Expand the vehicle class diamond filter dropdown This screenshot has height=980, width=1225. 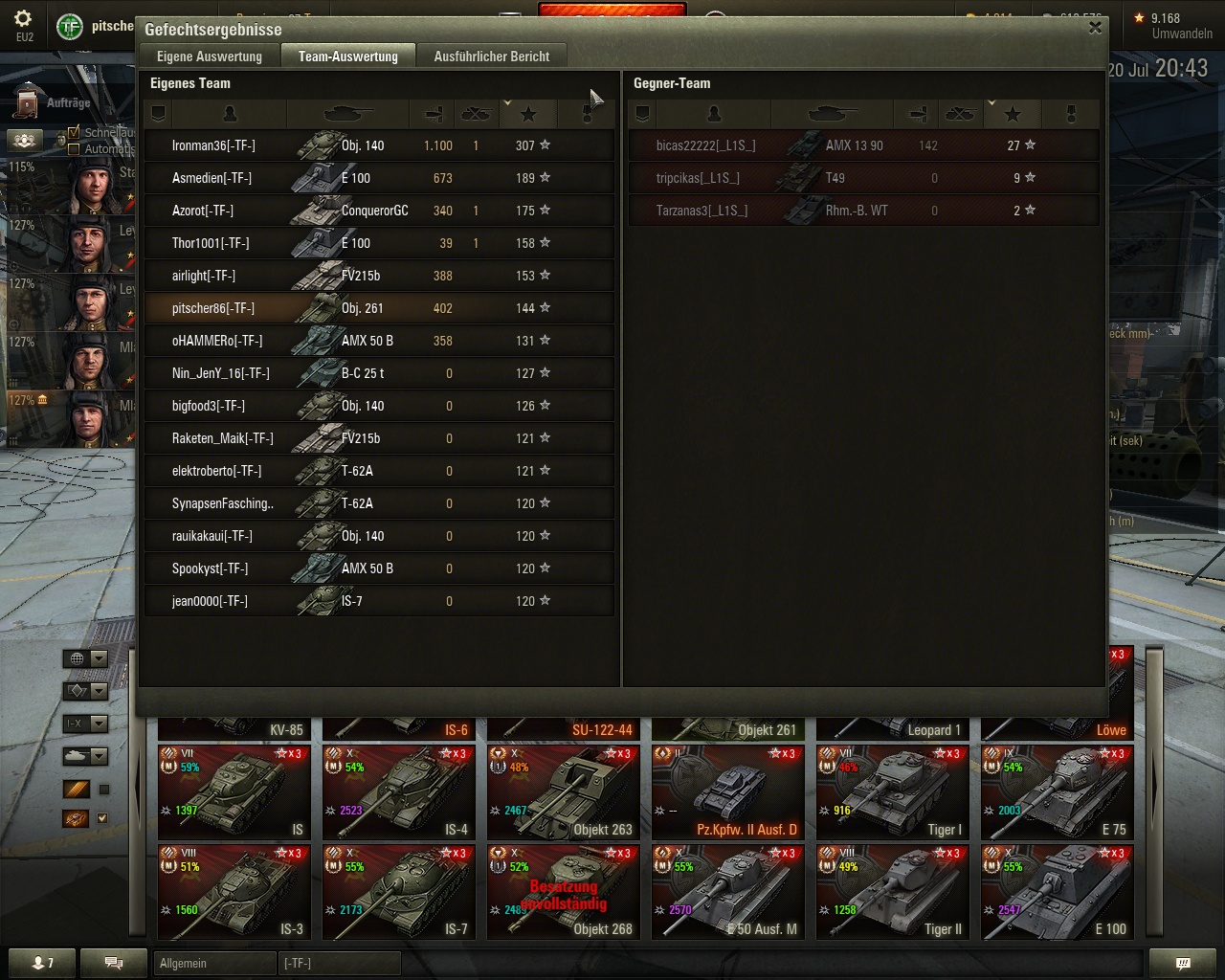click(84, 691)
